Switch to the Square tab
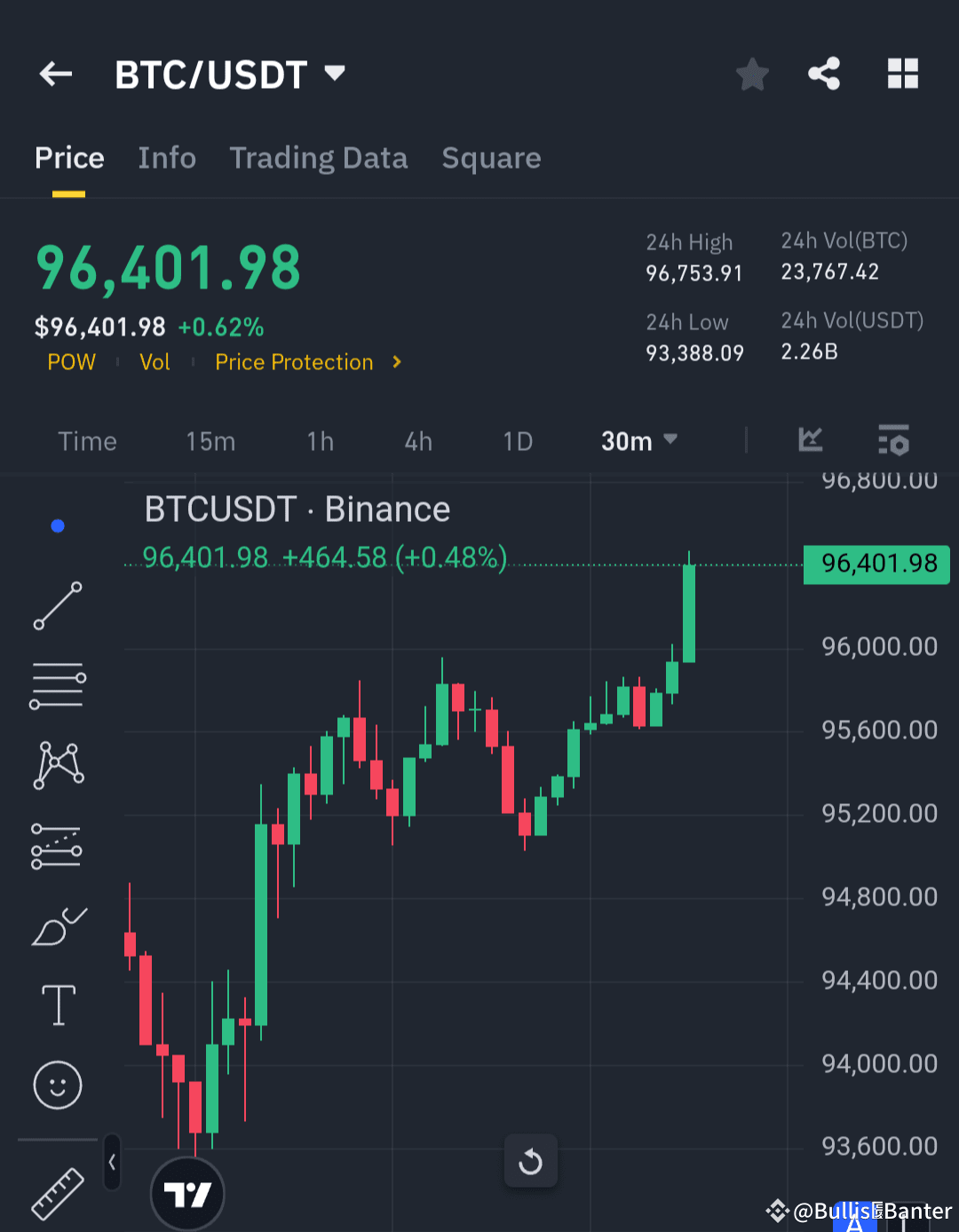The height and width of the screenshot is (1232, 959). [491, 157]
